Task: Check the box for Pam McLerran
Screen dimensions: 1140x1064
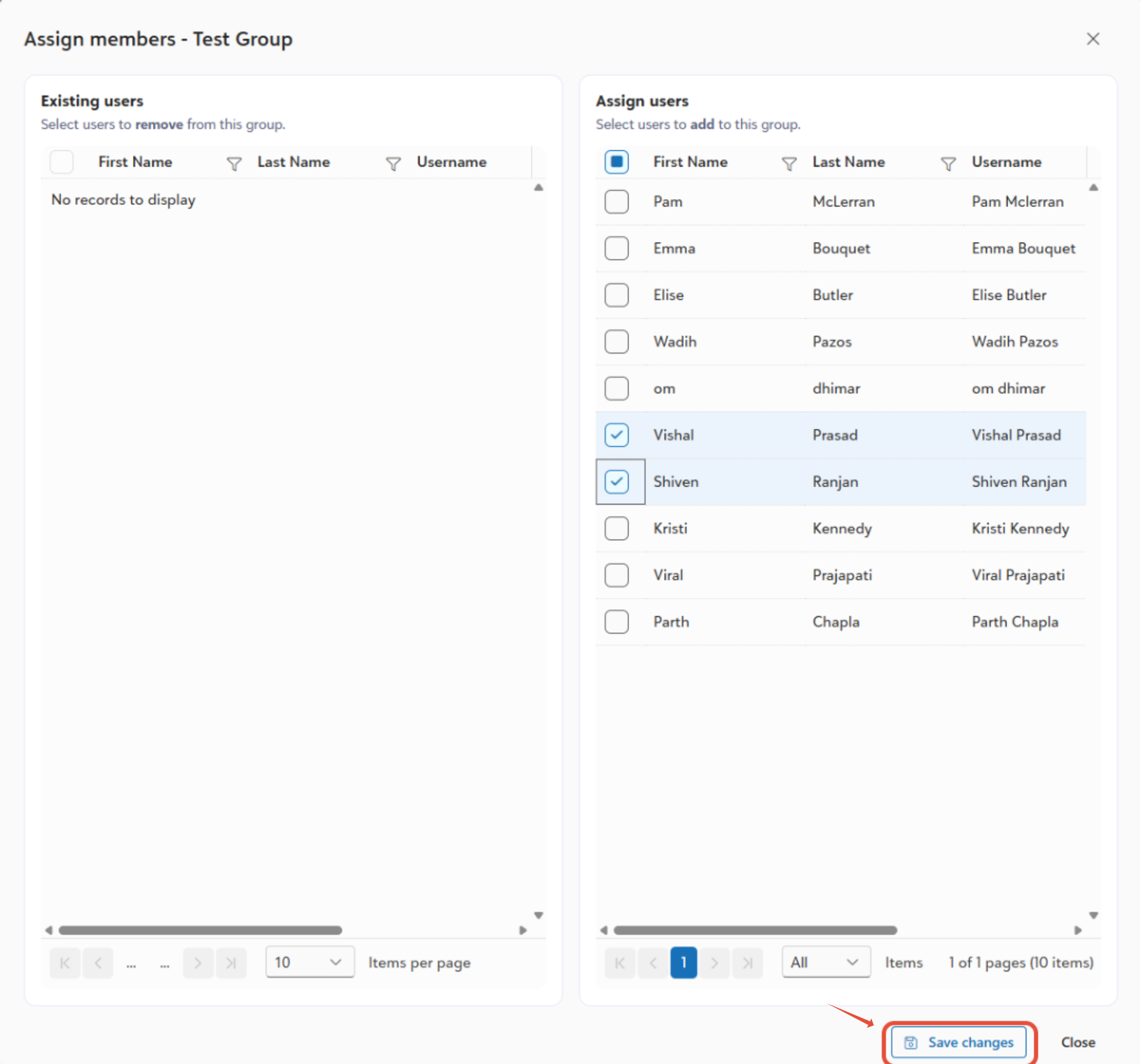Action: point(617,202)
